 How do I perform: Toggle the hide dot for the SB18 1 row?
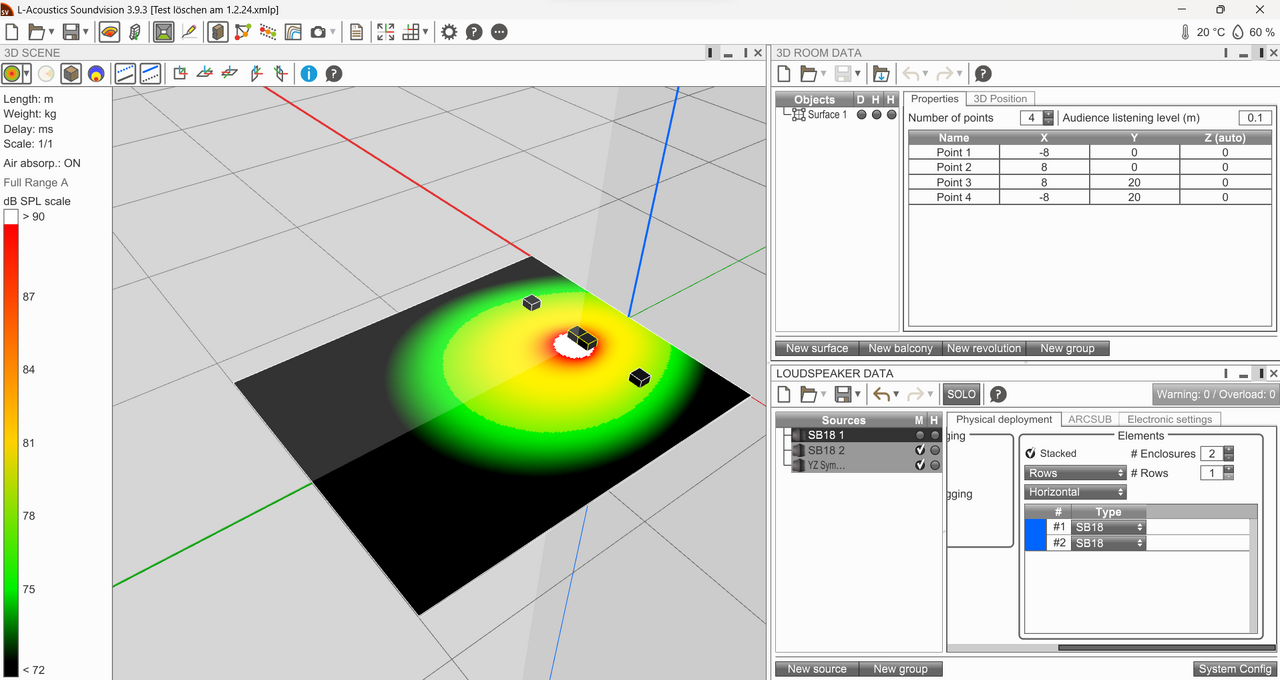tap(935, 435)
